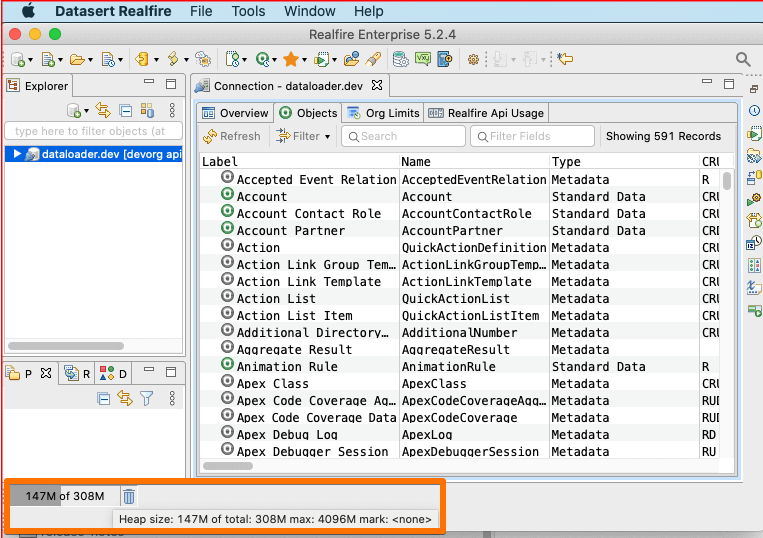
Task: Click the restore windows icon atop right sidebar
Action: 754,89
